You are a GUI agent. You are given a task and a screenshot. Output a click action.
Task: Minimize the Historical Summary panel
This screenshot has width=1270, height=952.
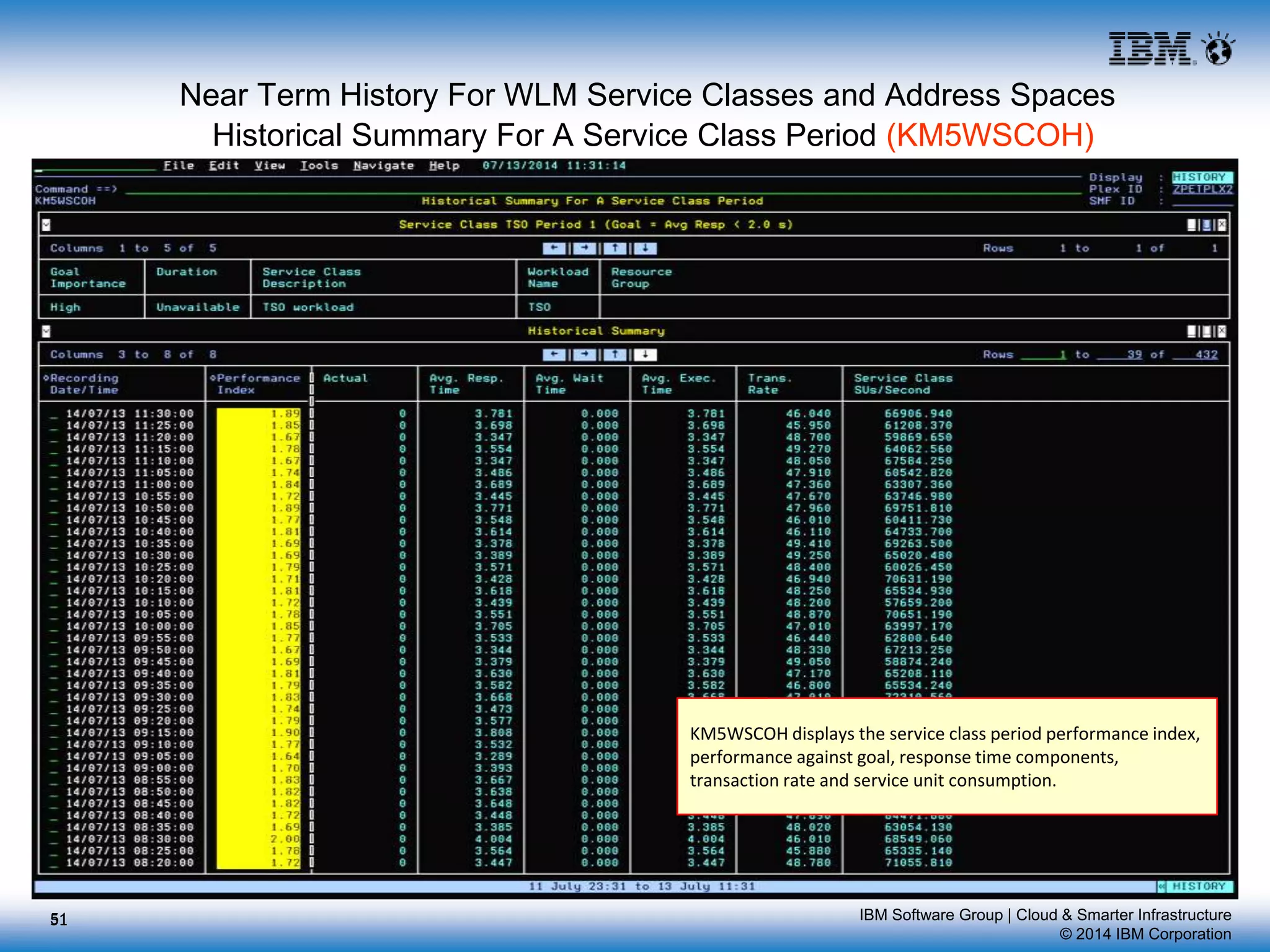tap(1192, 332)
